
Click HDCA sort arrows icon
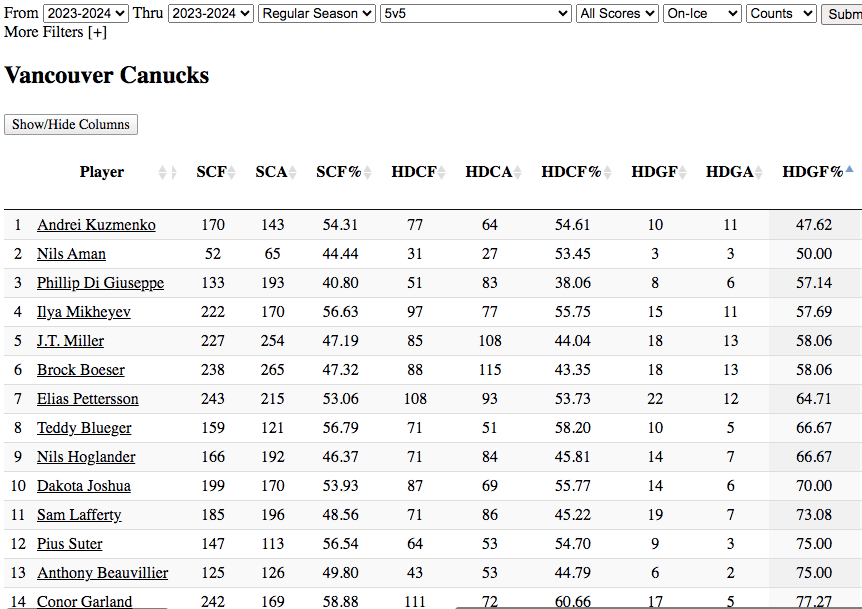(x=518, y=173)
